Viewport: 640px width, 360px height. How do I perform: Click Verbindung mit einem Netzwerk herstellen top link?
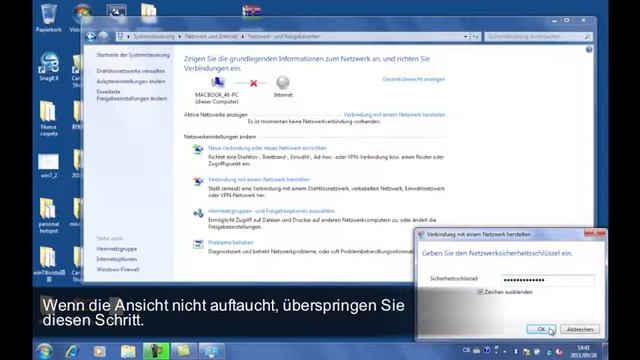click(x=394, y=115)
